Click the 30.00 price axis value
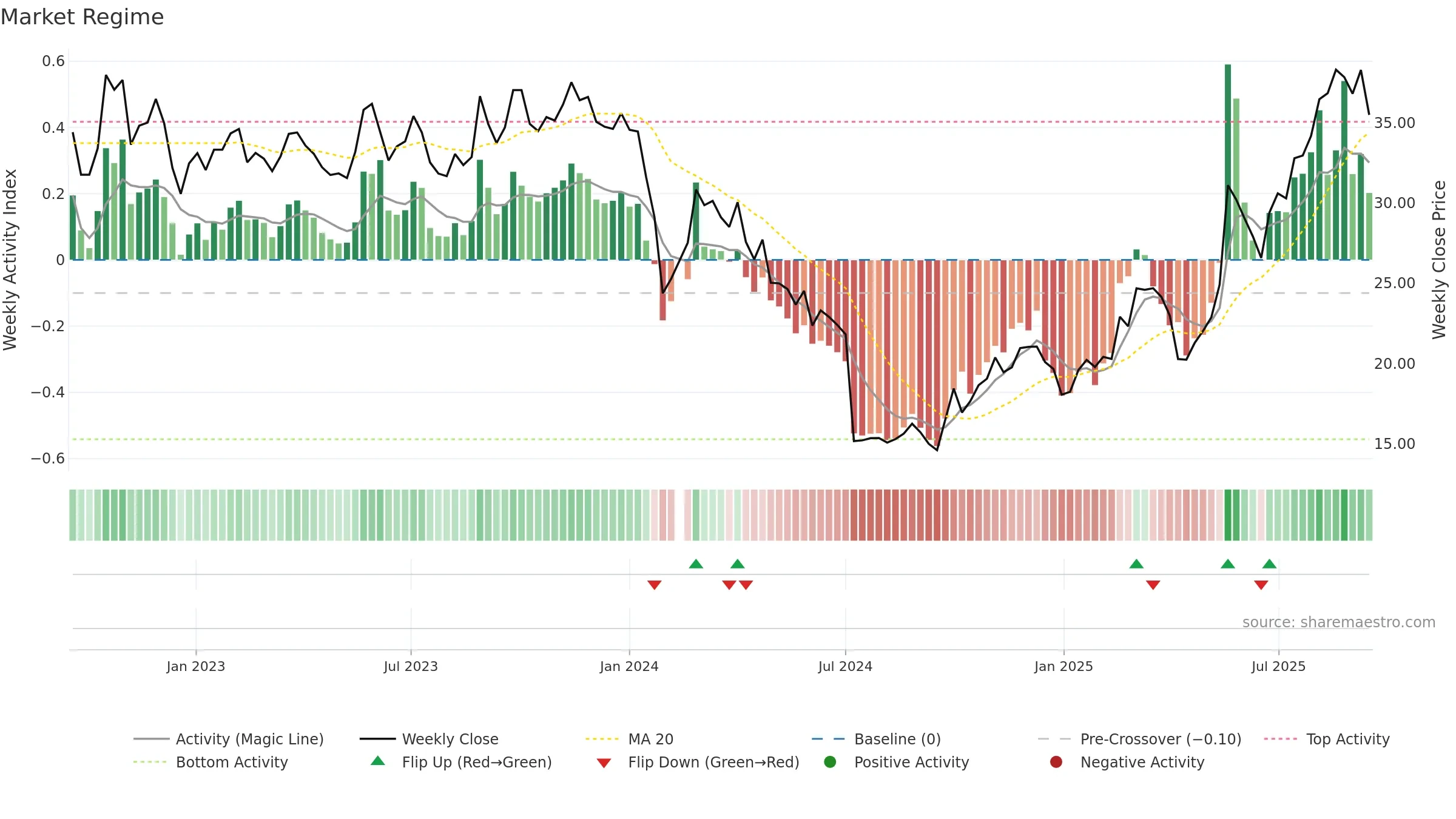 coord(1394,203)
